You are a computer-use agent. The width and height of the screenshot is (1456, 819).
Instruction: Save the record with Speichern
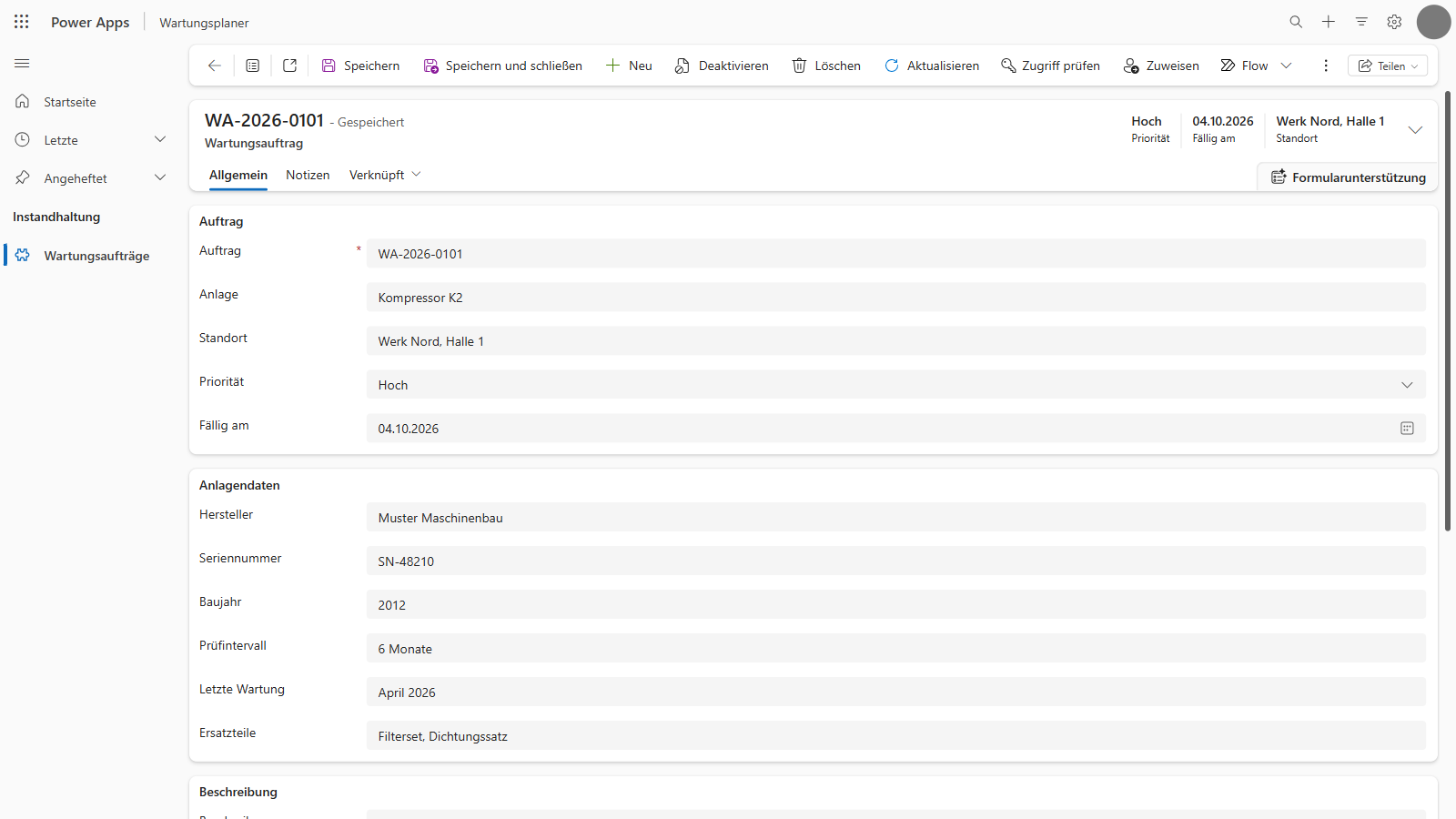[360, 66]
